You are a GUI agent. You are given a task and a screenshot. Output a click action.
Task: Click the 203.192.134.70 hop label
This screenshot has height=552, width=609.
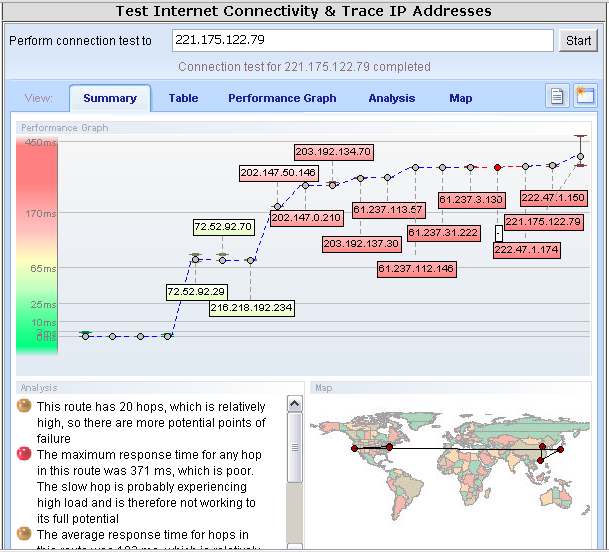pyautogui.click(x=334, y=152)
